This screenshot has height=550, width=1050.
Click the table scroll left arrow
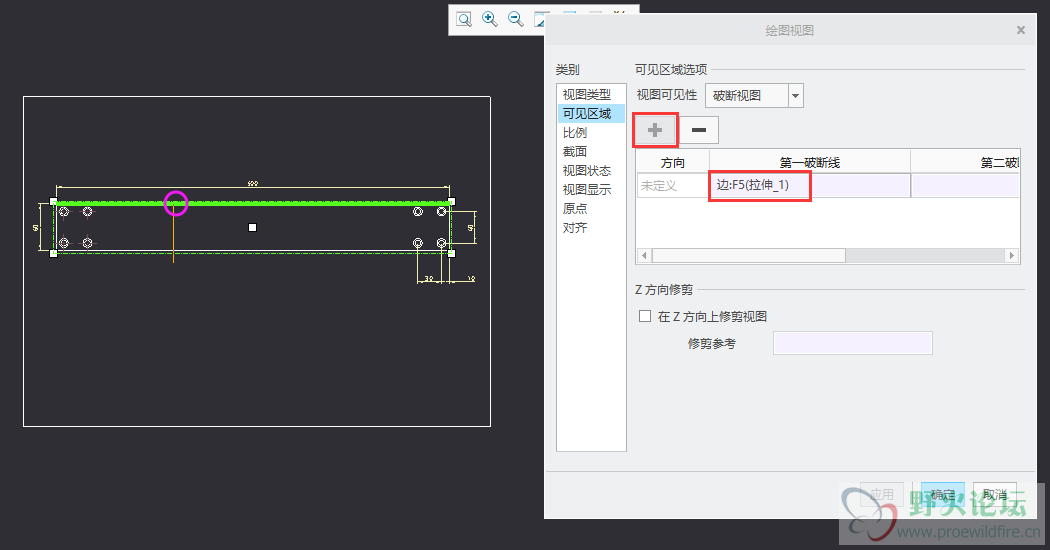[644, 255]
